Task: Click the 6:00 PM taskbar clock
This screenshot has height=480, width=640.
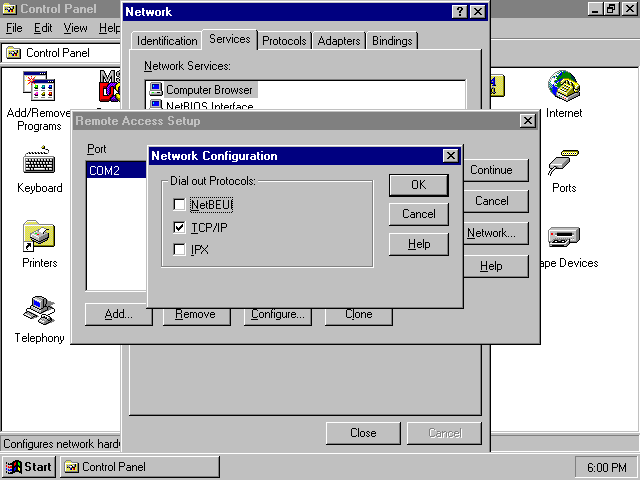Action: coord(606,467)
